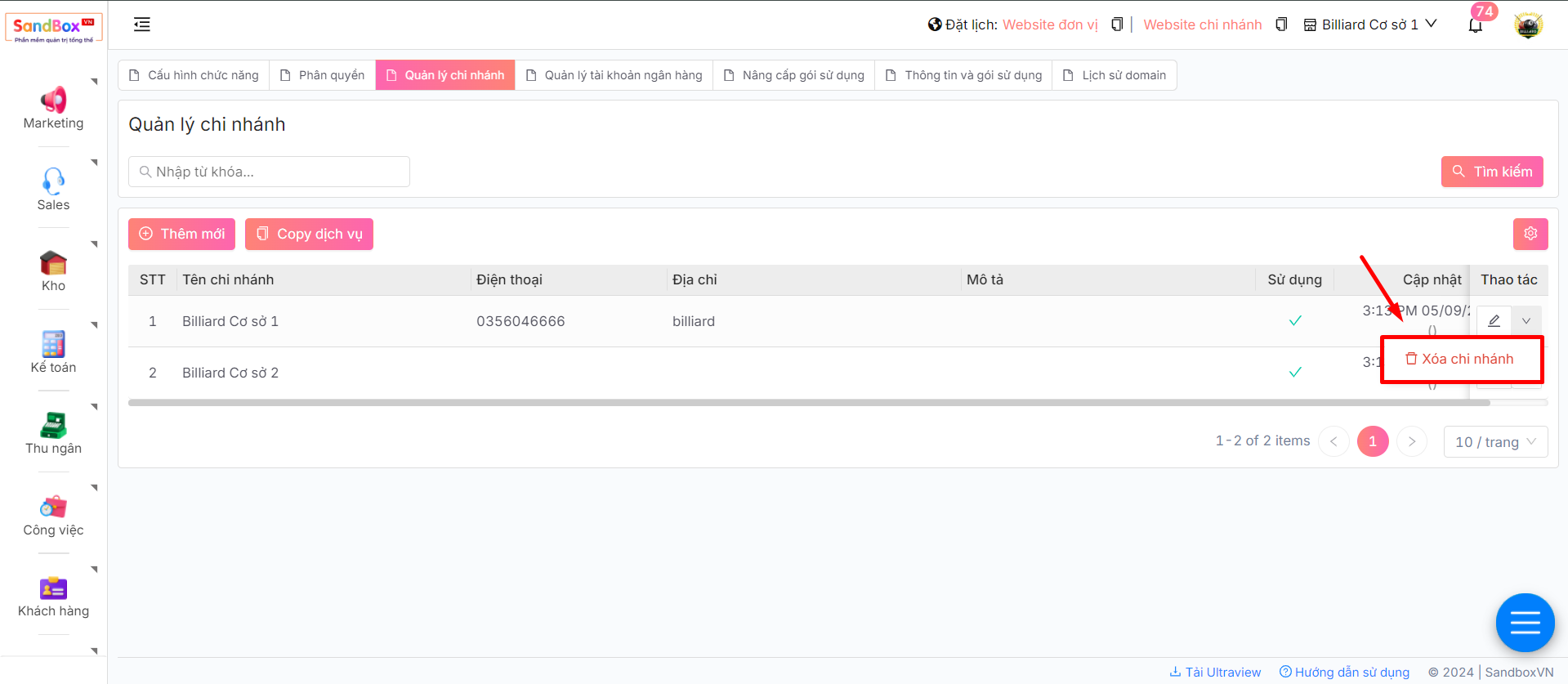Expand the row action dropdown arrow for Billiard Cơ sở 1

pyautogui.click(x=1526, y=320)
